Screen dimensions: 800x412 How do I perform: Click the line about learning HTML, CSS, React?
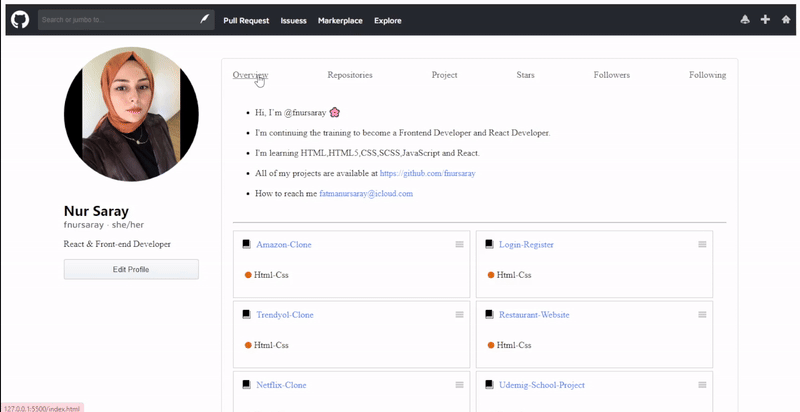367,153
